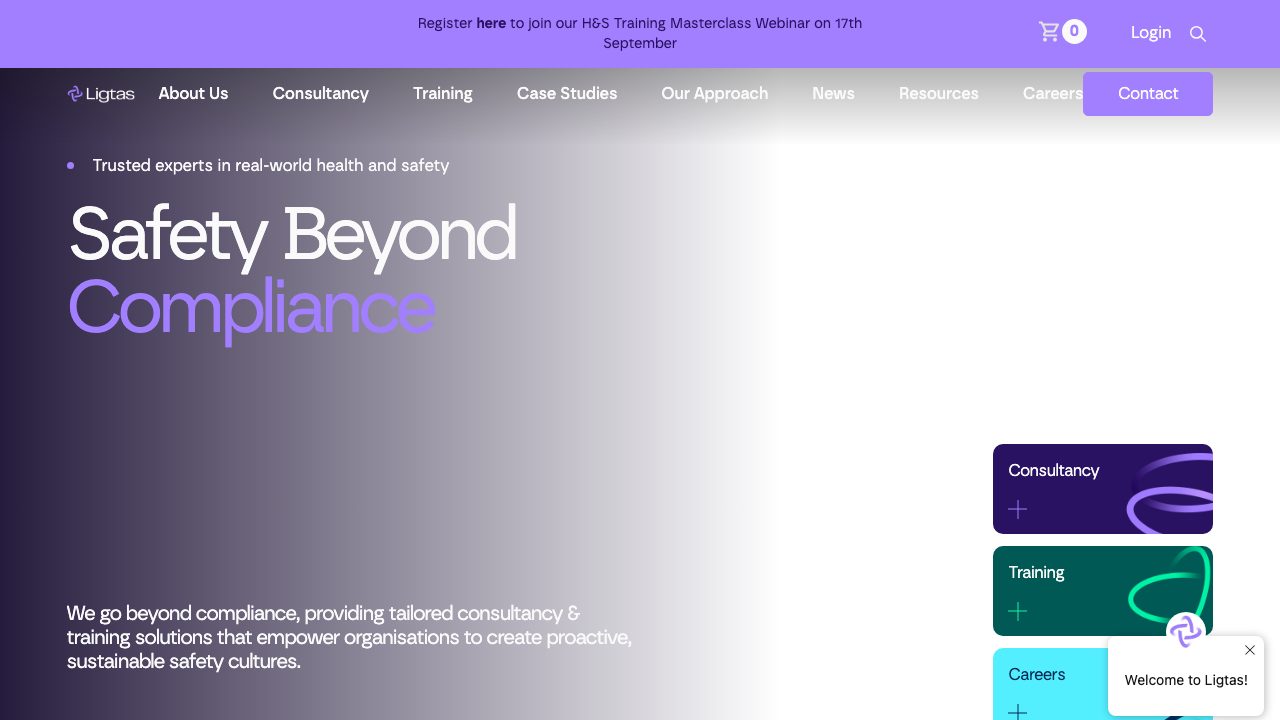Click the plus icon on Consultancy card
The image size is (1280, 720).
point(1018,510)
